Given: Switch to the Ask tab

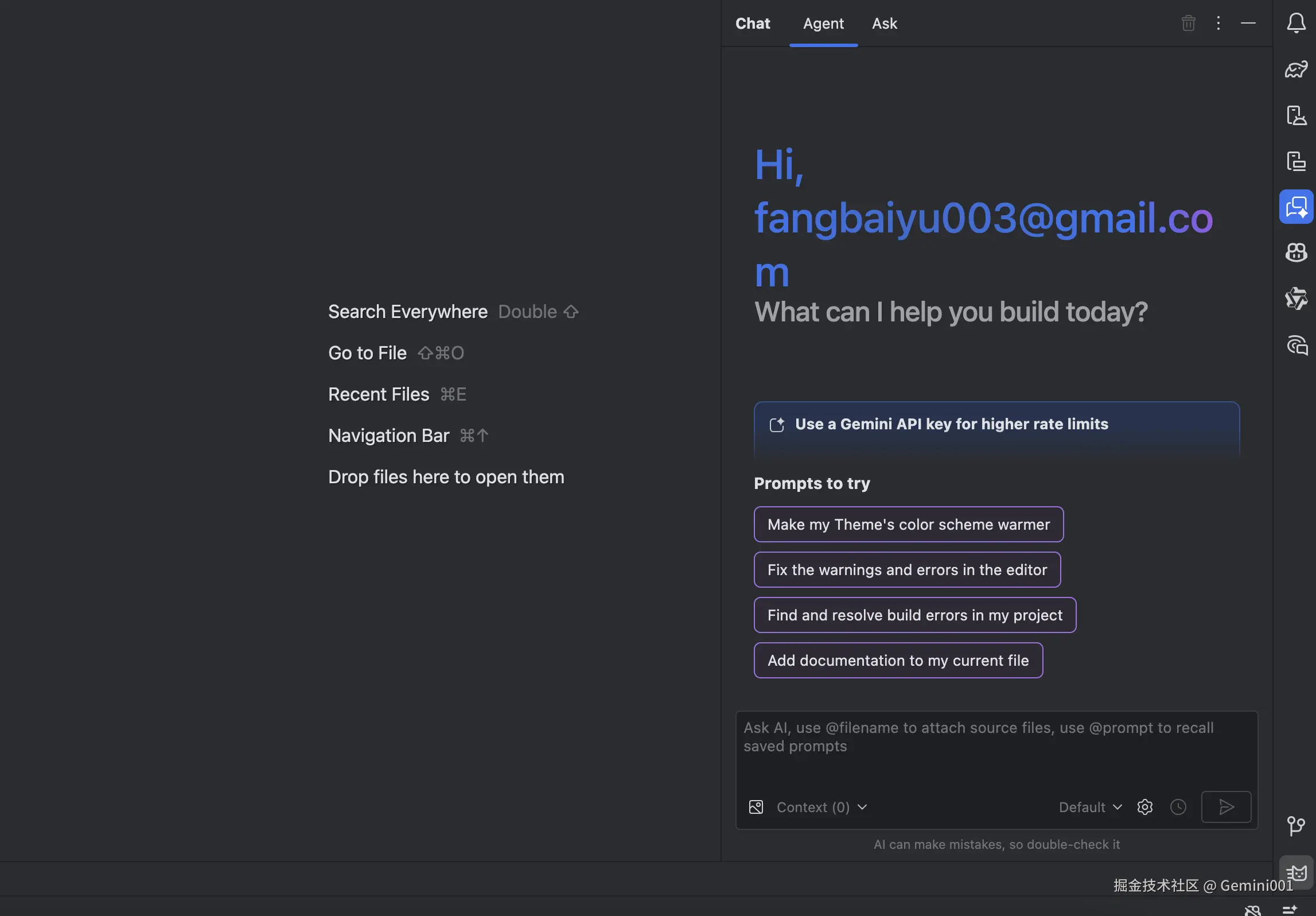Looking at the screenshot, I should point(884,24).
